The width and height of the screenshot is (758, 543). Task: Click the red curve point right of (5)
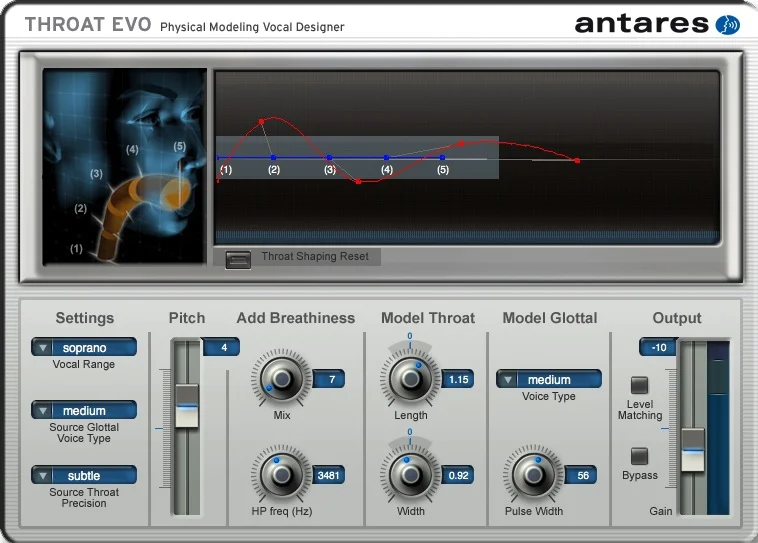462,144
